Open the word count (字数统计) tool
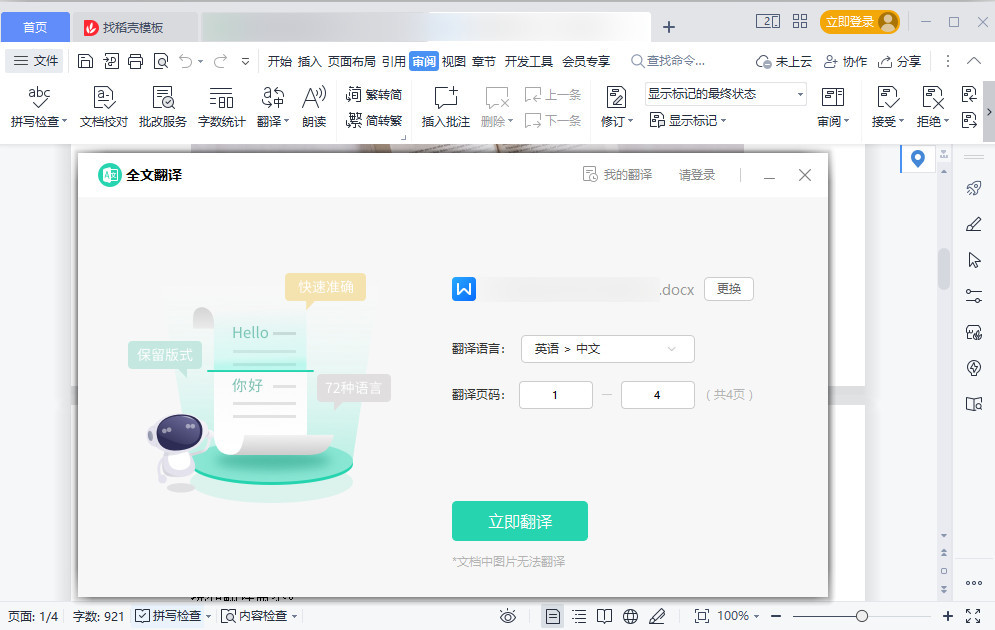995x630 pixels. [221, 105]
